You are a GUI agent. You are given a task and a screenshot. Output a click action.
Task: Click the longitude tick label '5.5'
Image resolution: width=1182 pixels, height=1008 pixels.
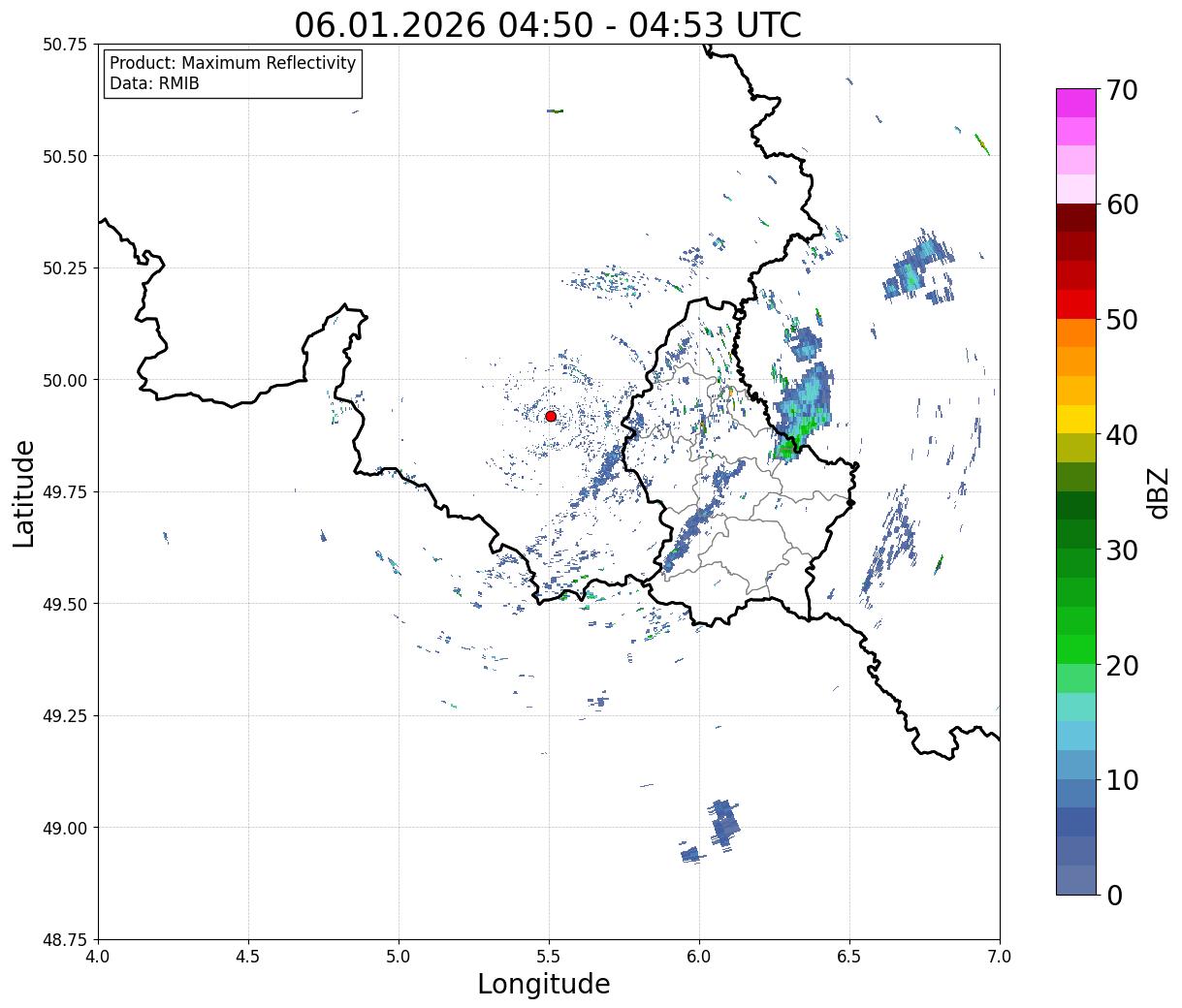click(549, 957)
